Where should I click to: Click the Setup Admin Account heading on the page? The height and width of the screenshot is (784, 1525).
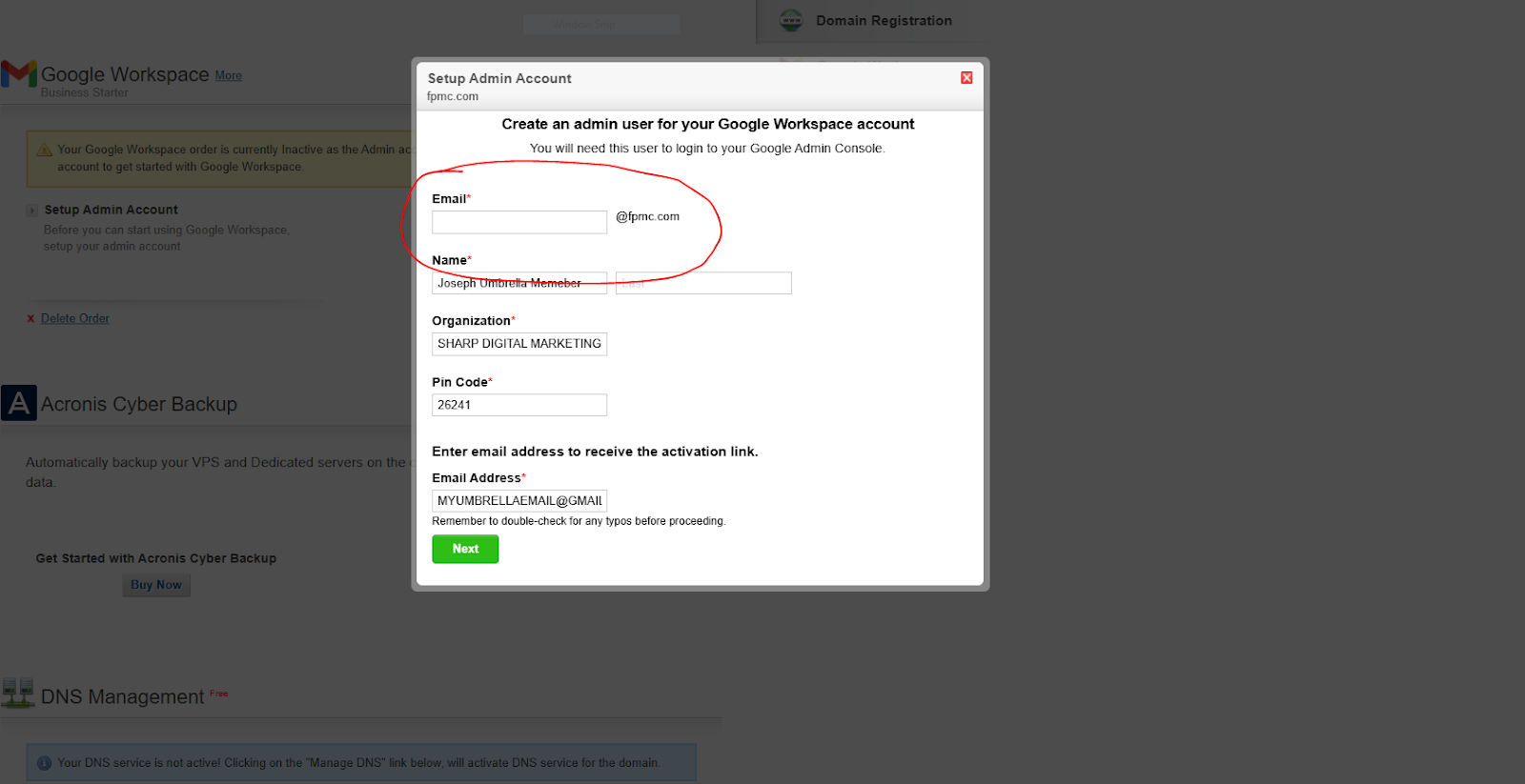tap(112, 210)
